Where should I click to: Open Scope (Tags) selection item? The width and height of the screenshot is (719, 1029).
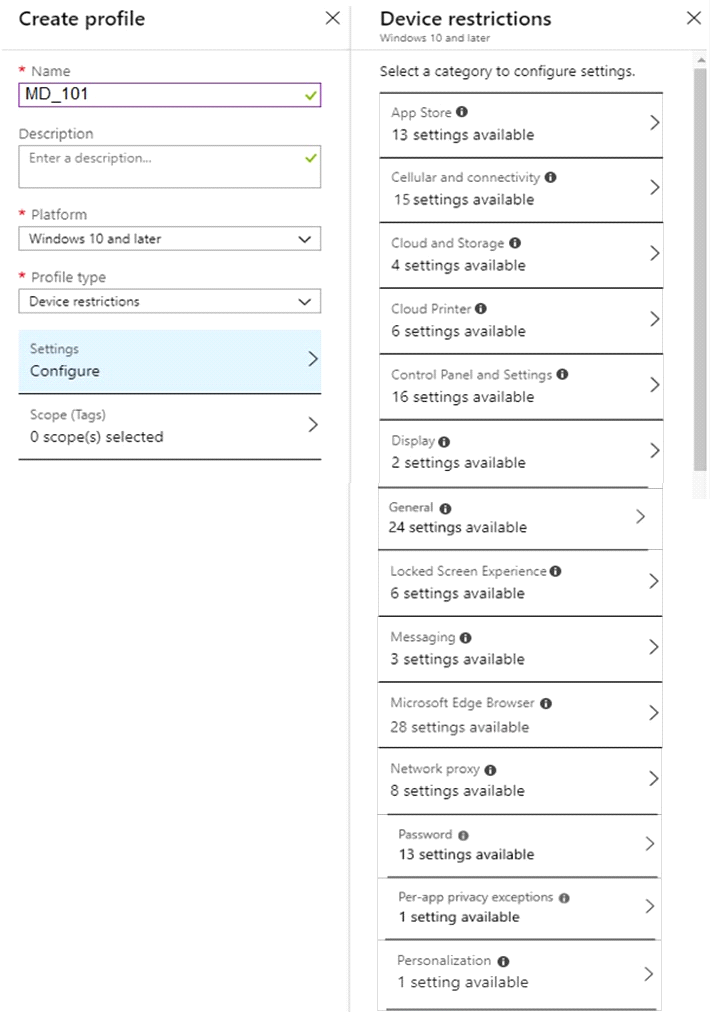click(170, 426)
